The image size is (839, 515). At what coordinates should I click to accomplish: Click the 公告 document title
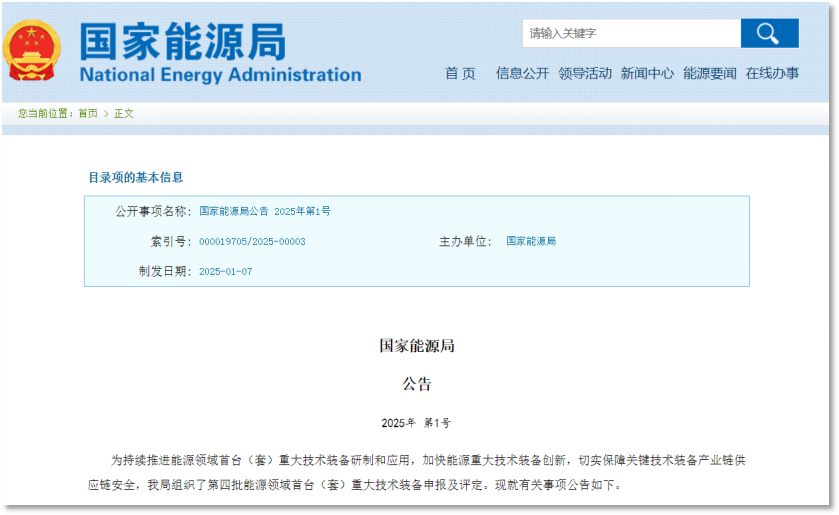click(x=417, y=383)
